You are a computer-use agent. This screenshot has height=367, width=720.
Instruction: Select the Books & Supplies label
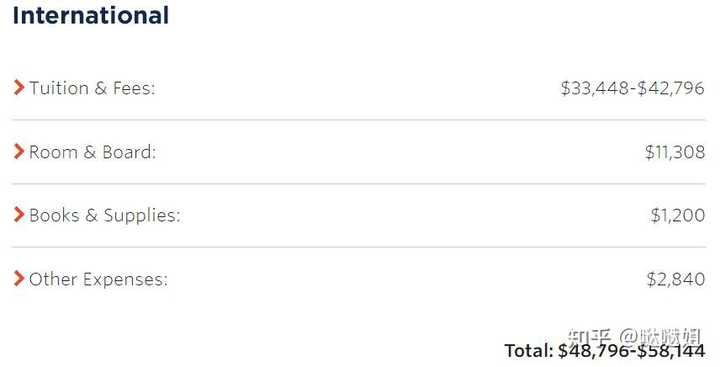pyautogui.click(x=105, y=215)
